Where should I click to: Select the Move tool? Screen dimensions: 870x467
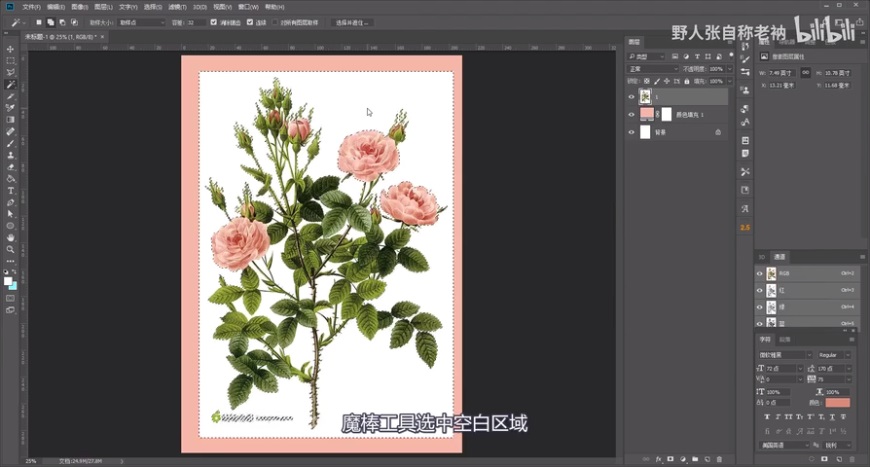[10, 49]
